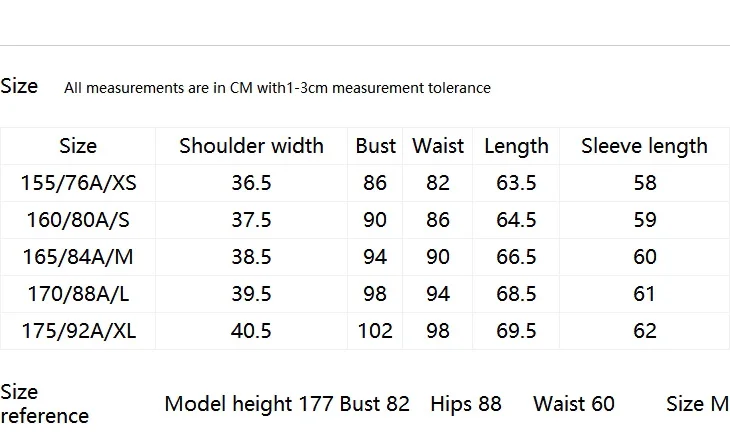Click the Hips 88 reference text
This screenshot has width=730, height=448.
click(466, 404)
